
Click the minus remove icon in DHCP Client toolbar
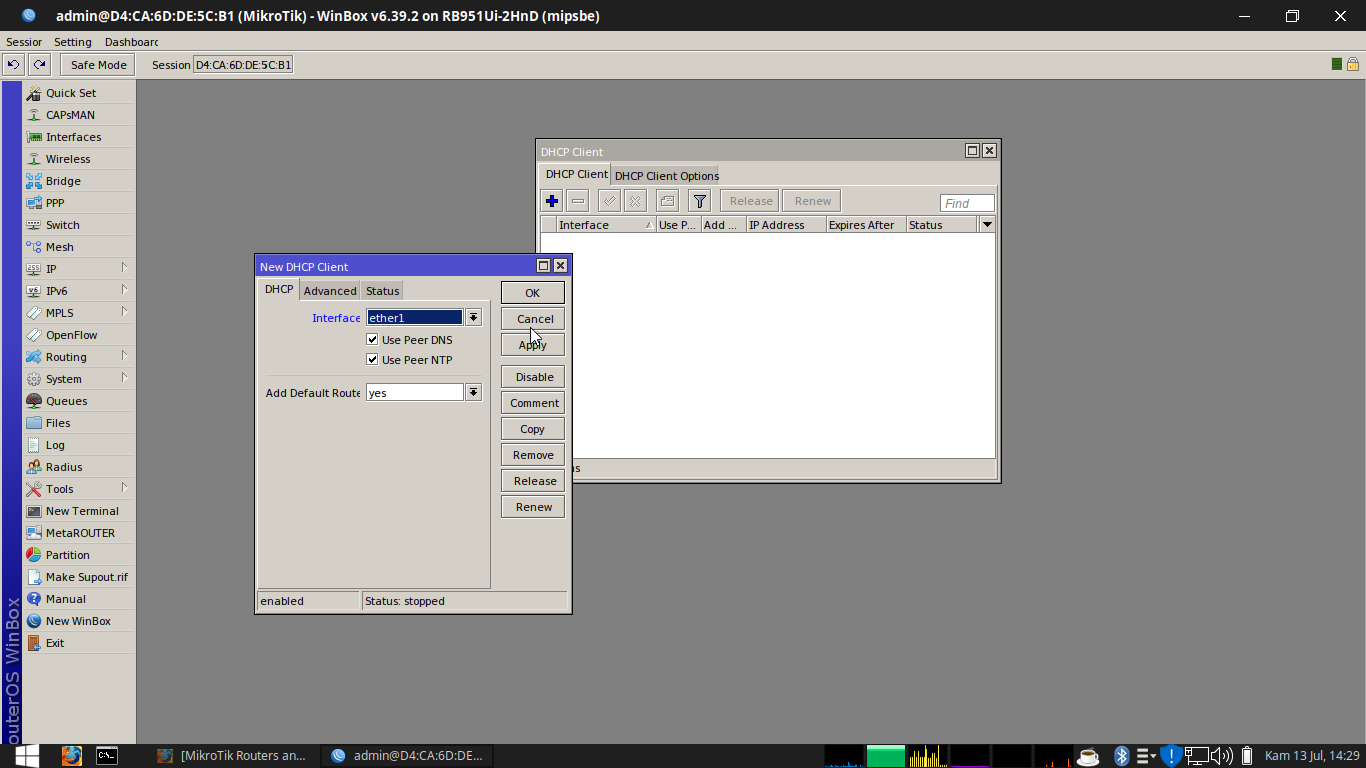578,201
